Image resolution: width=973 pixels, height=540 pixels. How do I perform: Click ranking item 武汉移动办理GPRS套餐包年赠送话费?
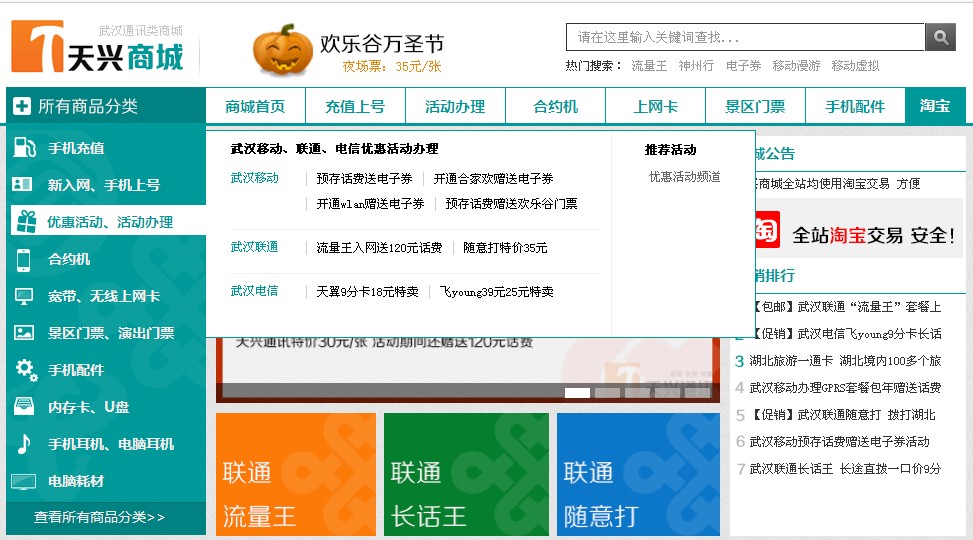[845, 388]
